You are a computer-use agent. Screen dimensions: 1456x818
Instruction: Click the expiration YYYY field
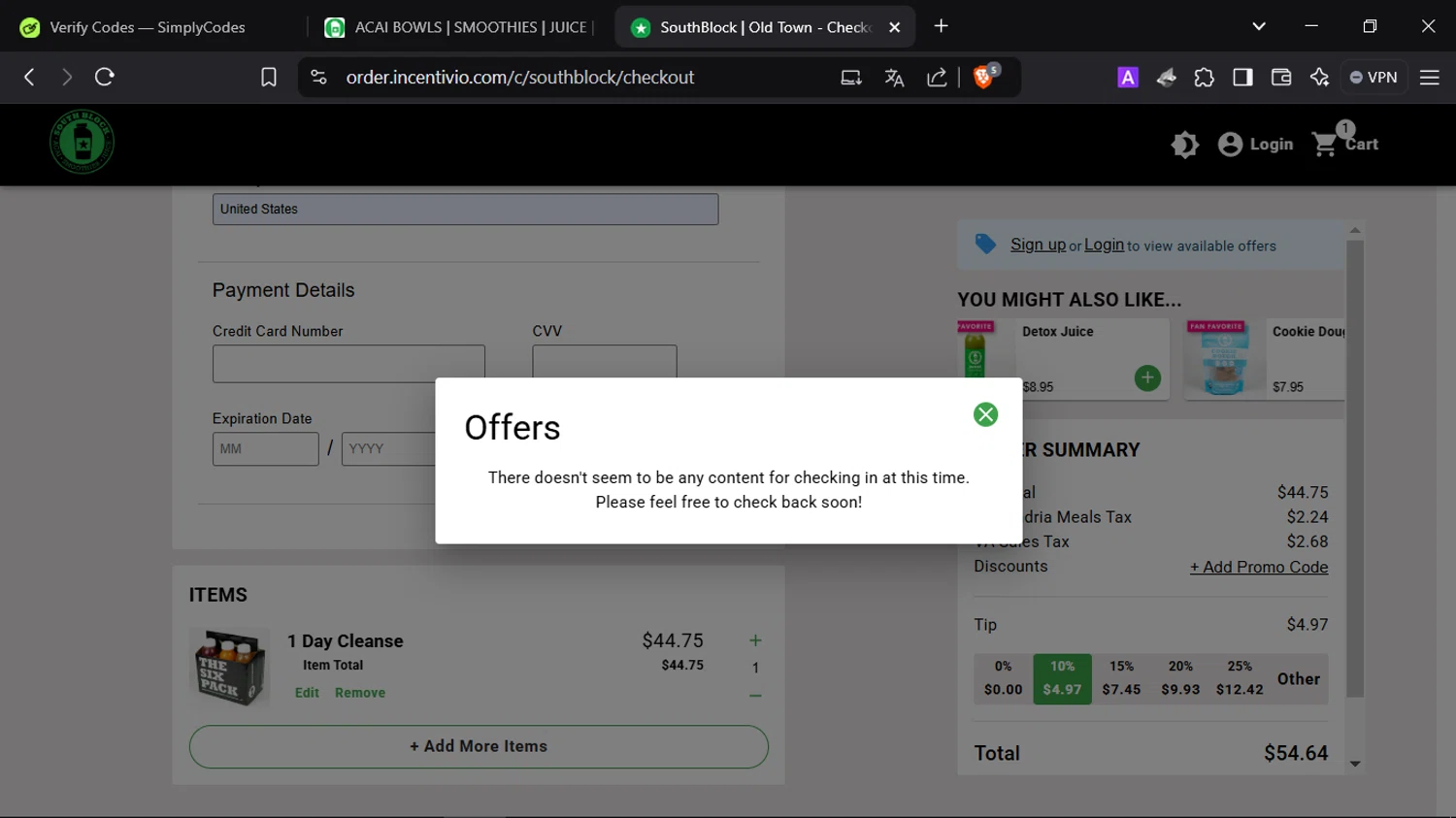point(388,448)
